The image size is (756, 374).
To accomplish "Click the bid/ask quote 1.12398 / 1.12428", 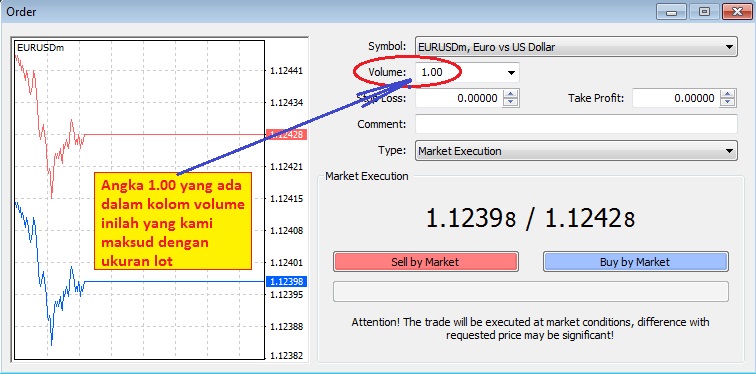I will click(530, 219).
